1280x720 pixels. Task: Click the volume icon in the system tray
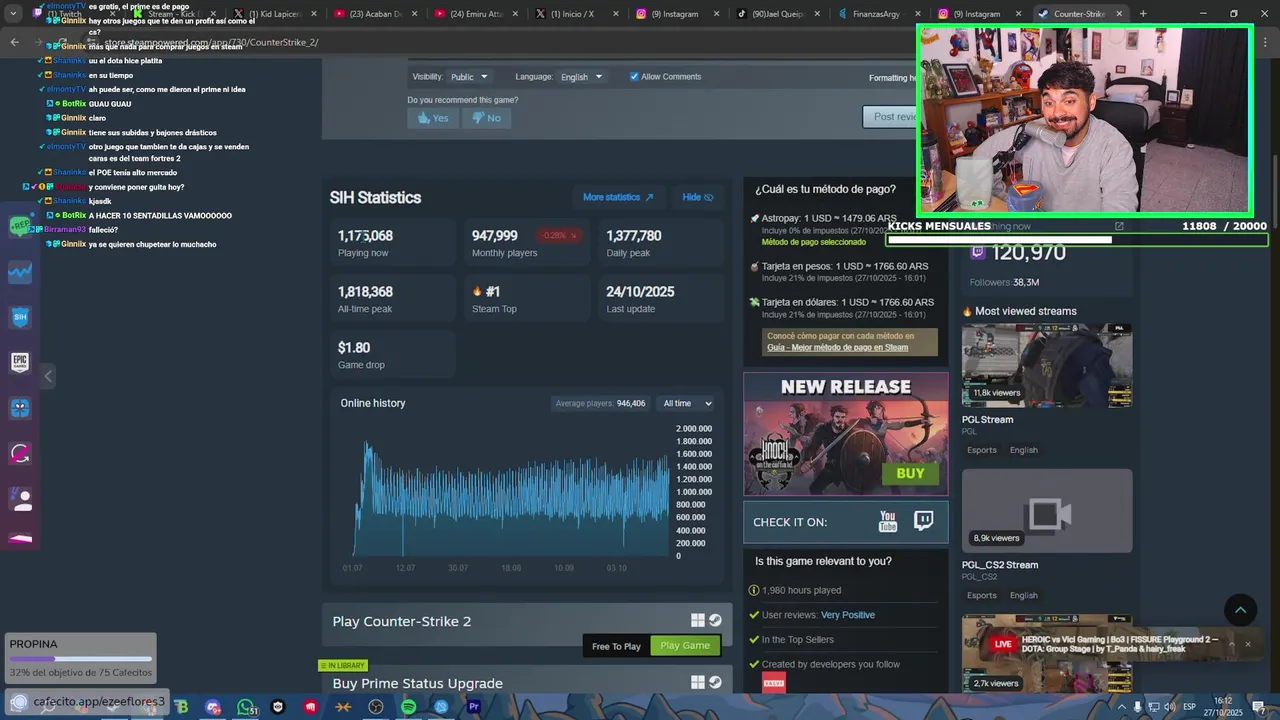pyautogui.click(x=1168, y=707)
